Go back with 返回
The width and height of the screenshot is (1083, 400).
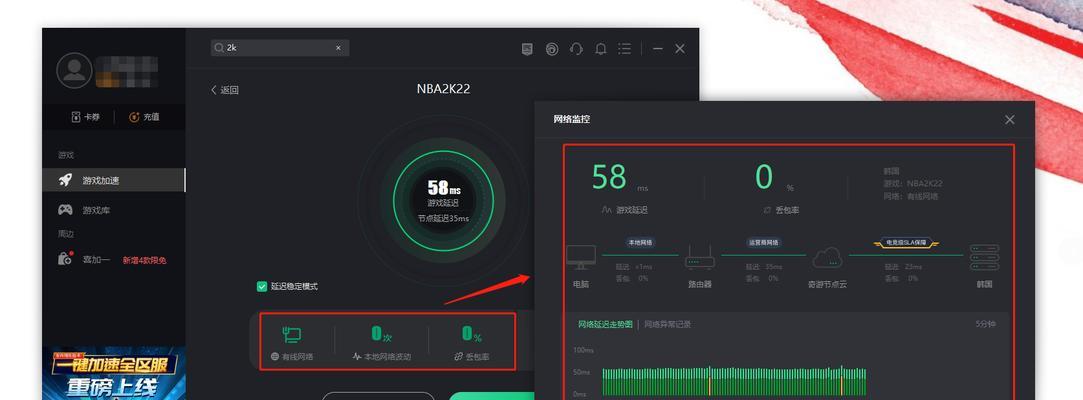(224, 90)
